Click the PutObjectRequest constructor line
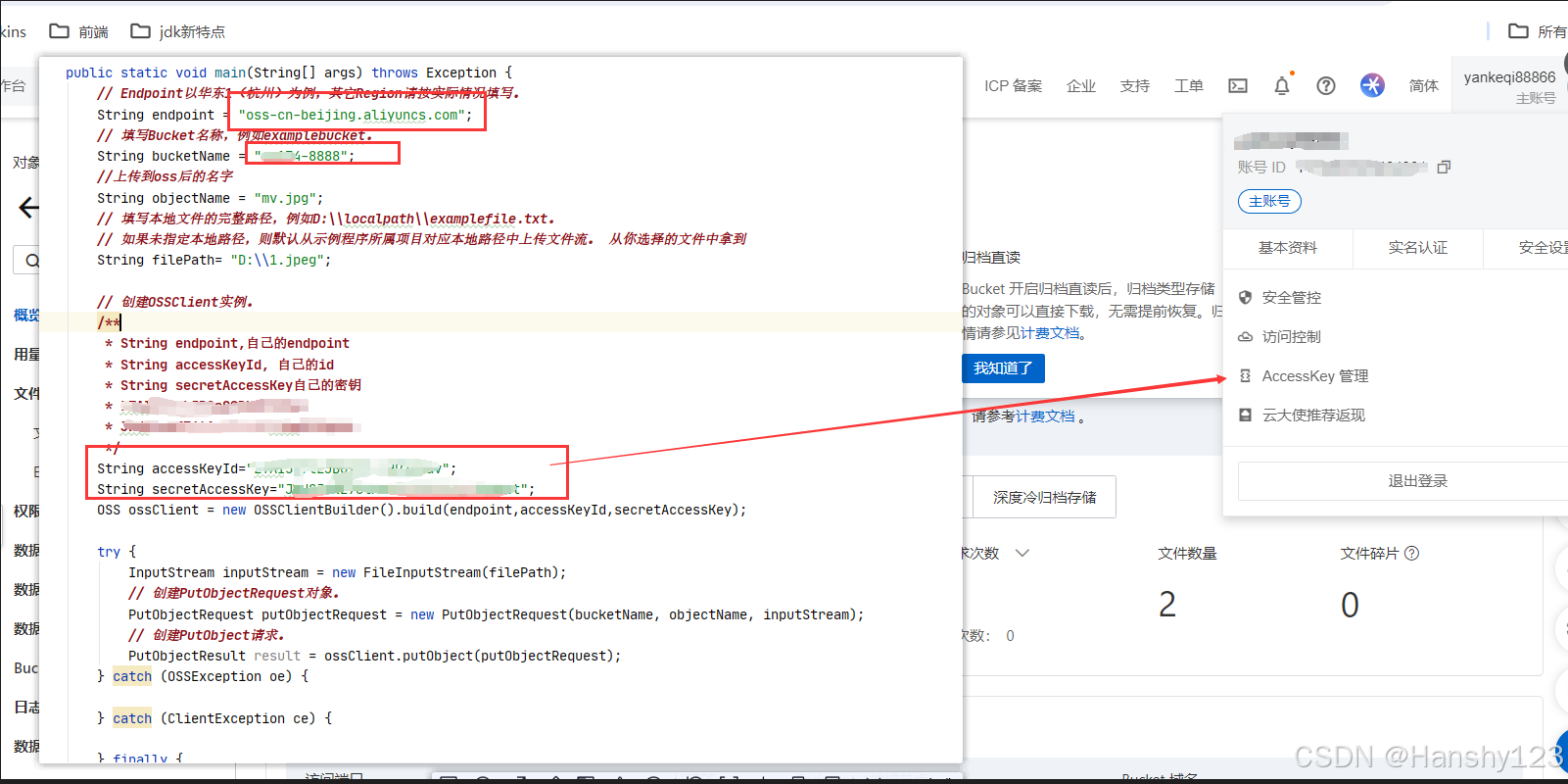 [x=497, y=614]
